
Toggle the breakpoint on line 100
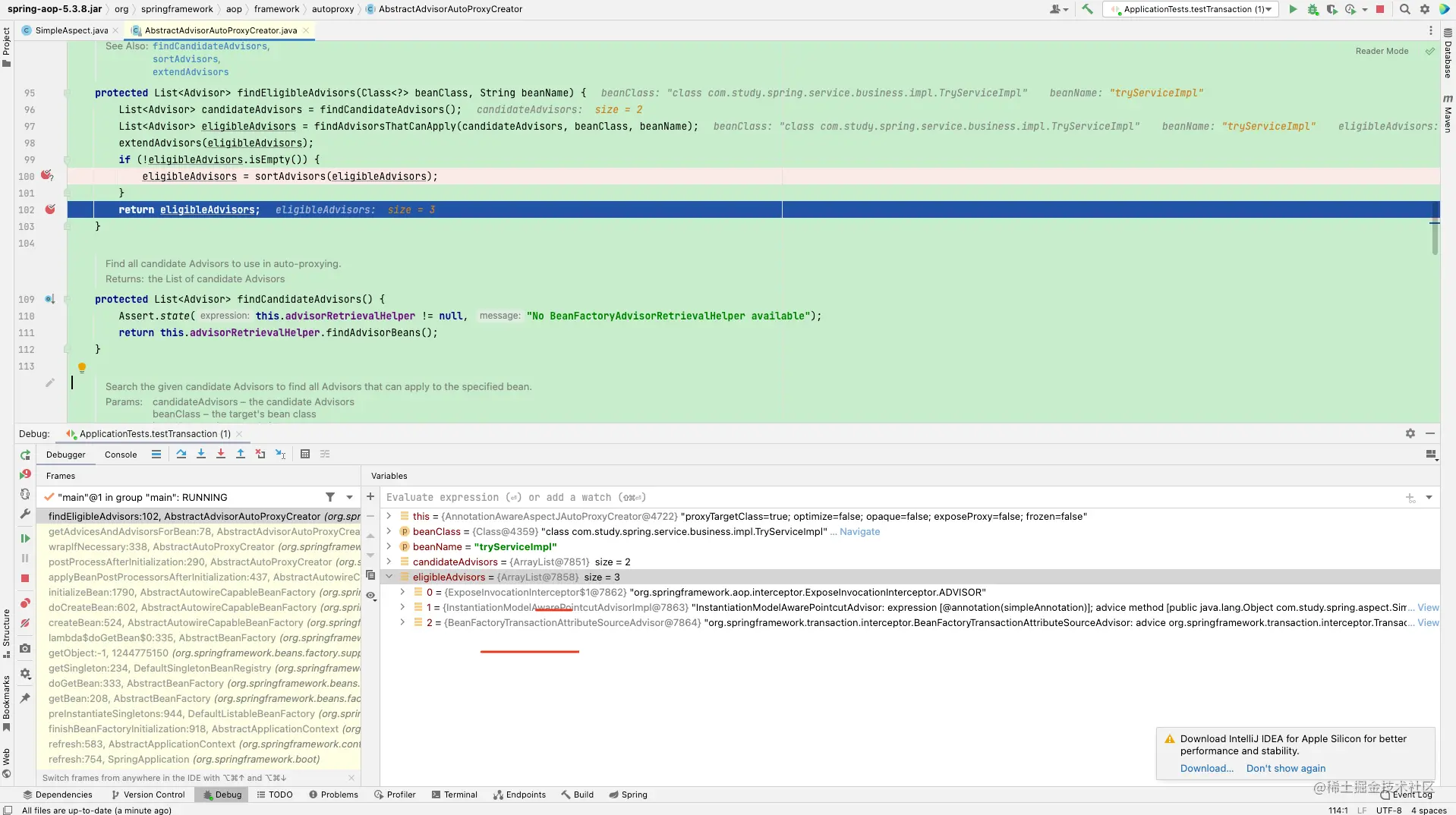click(47, 176)
